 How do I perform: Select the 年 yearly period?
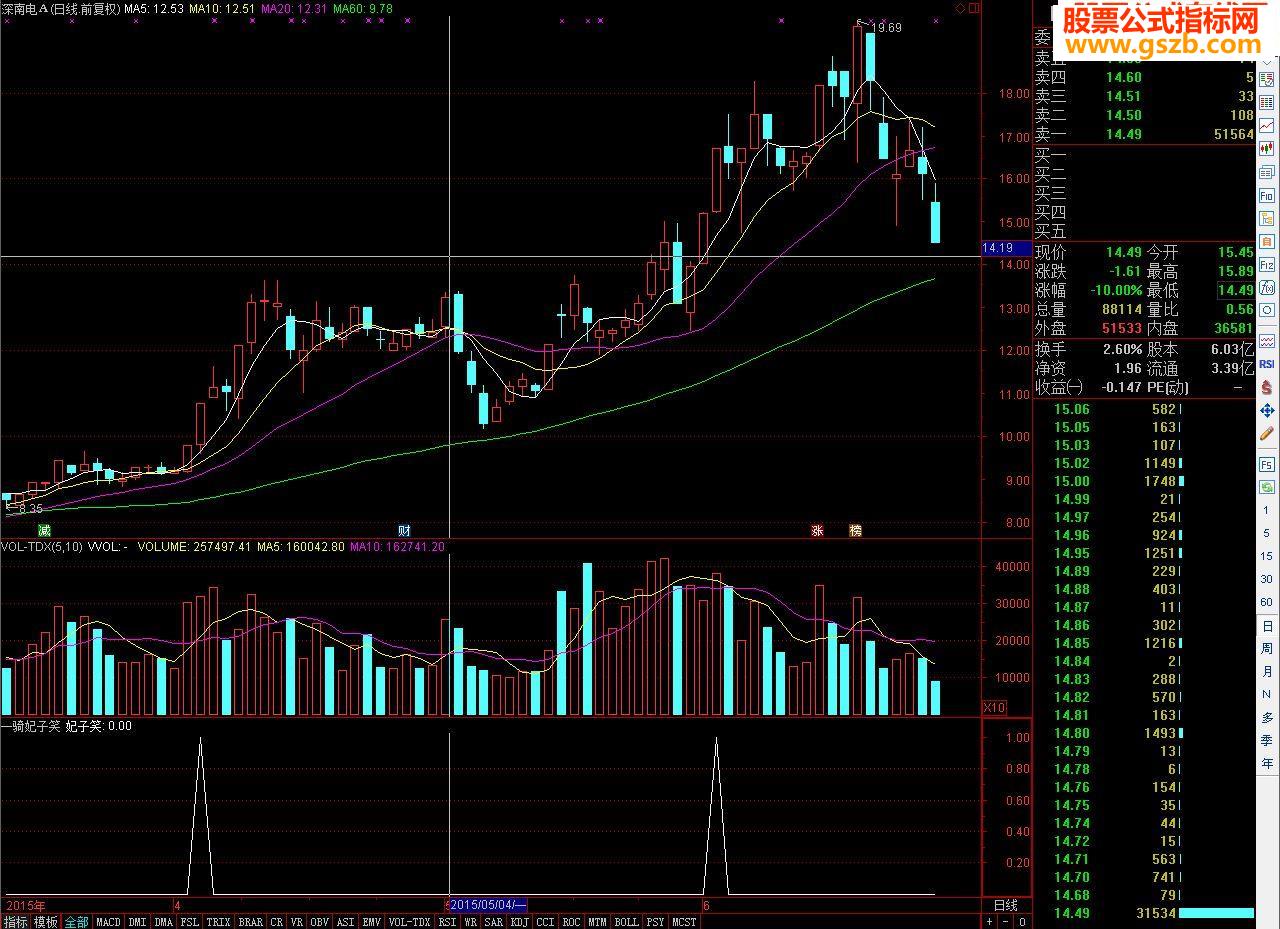[1266, 763]
